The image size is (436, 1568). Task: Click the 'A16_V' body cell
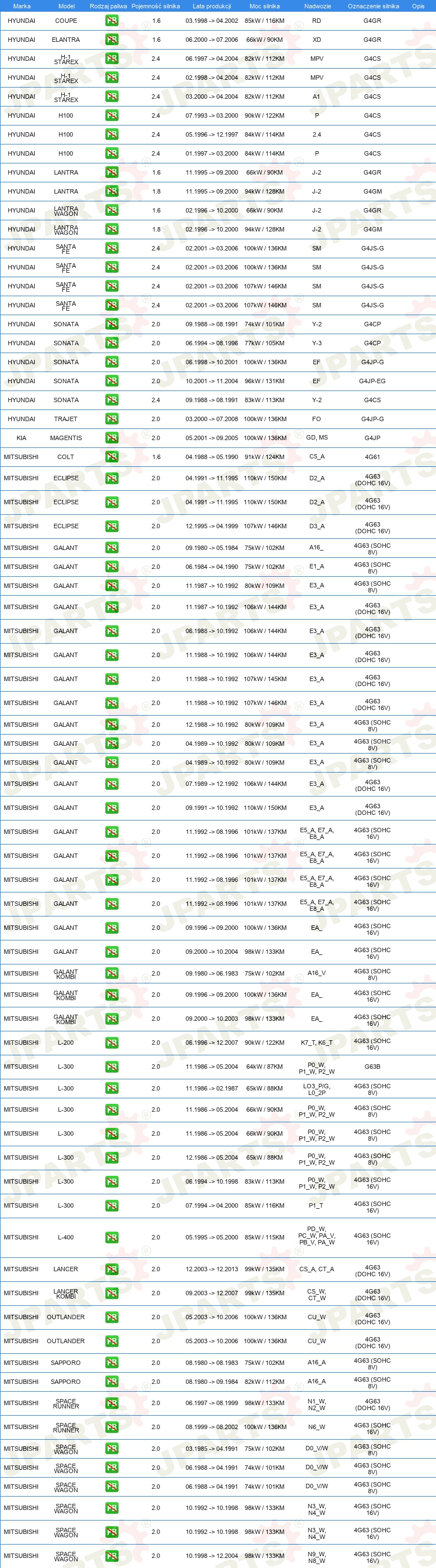[x=317, y=973]
